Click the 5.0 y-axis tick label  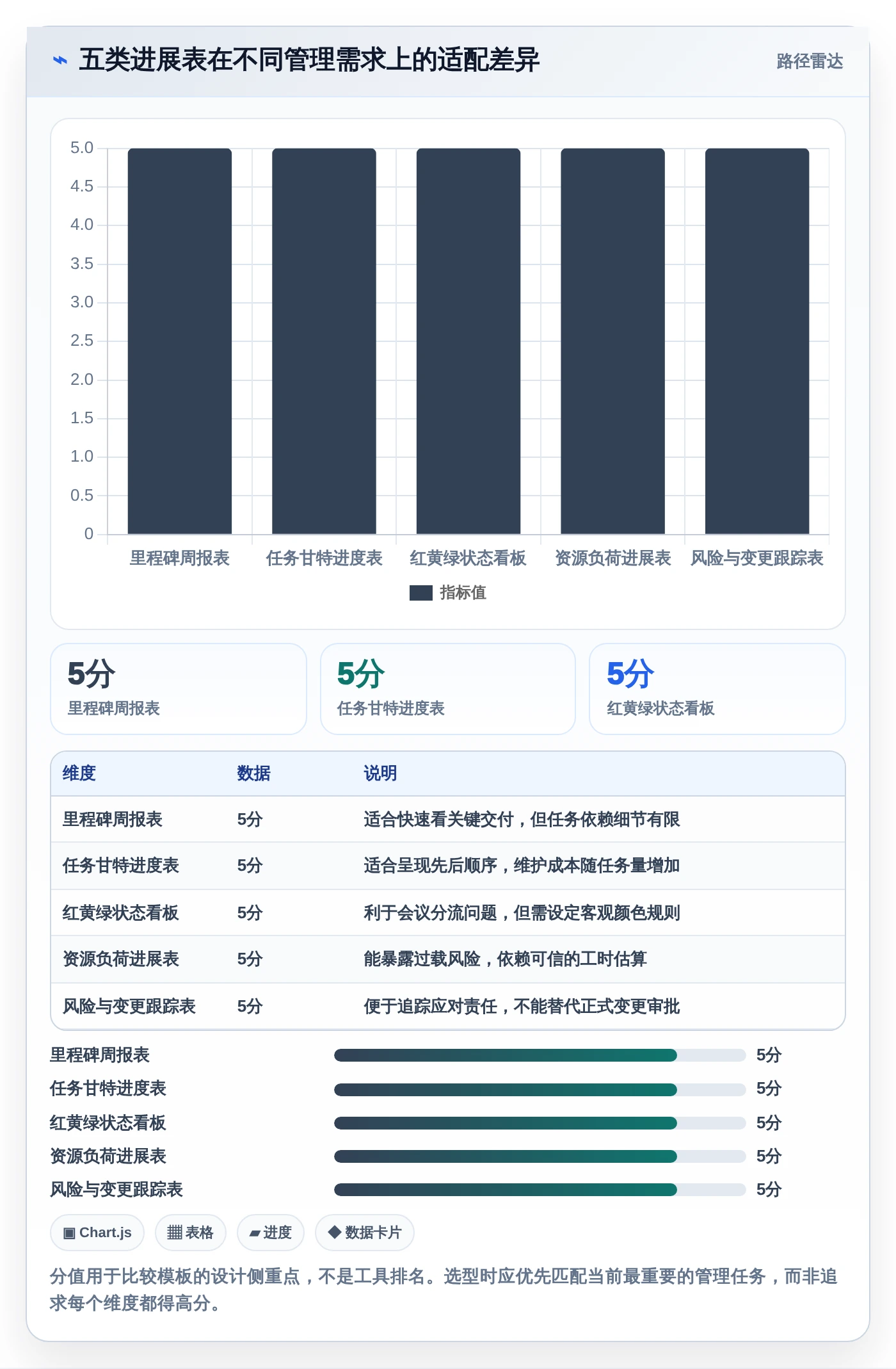82,148
